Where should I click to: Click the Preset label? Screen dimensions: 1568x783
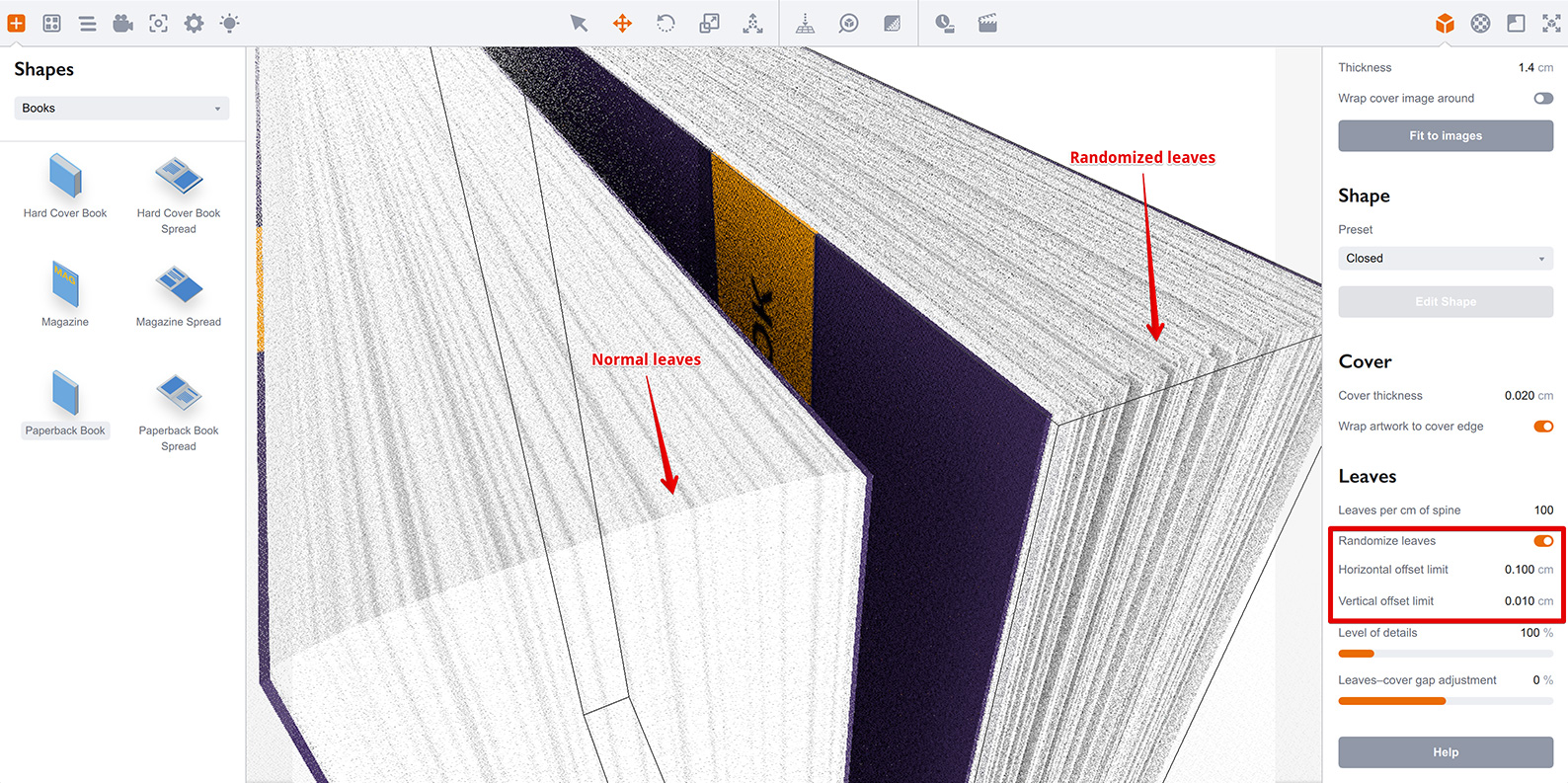click(x=1355, y=229)
